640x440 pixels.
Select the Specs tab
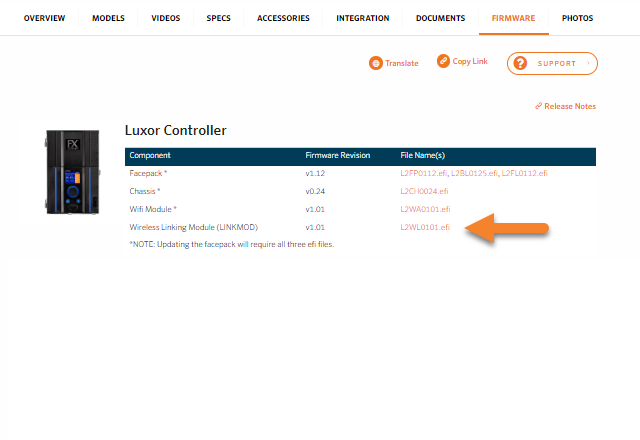pyautogui.click(x=218, y=18)
